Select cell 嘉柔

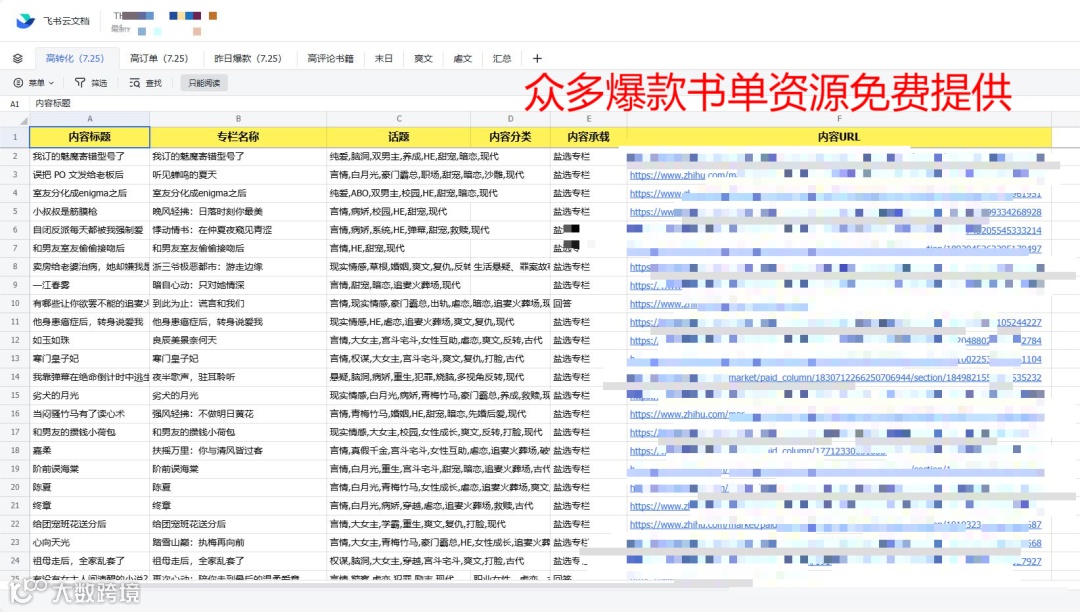[90, 451]
